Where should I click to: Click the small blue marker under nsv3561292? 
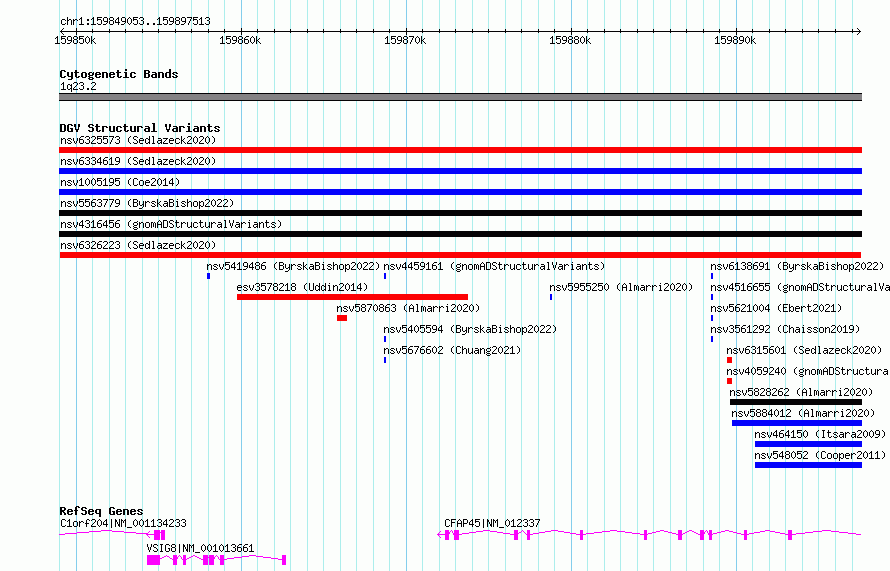click(712, 339)
